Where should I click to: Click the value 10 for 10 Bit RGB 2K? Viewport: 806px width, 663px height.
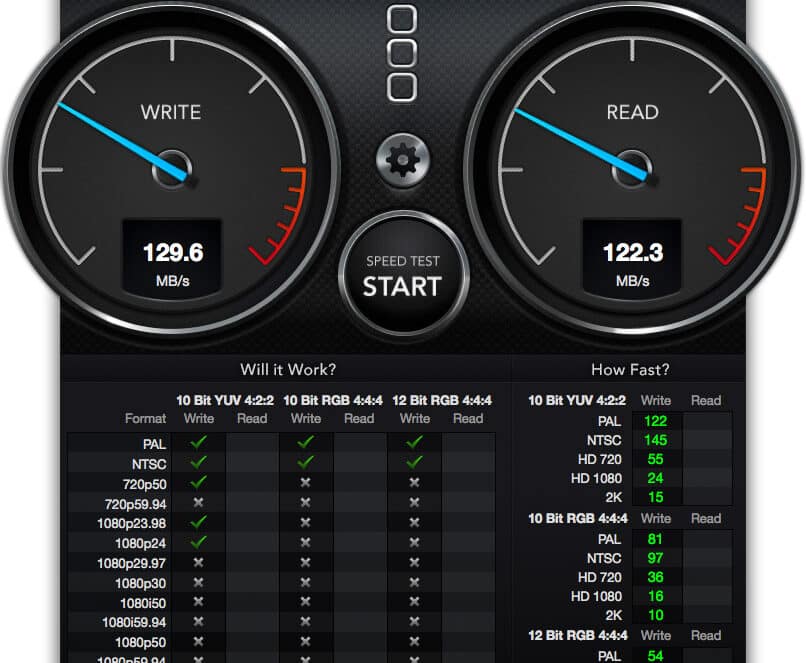655,615
